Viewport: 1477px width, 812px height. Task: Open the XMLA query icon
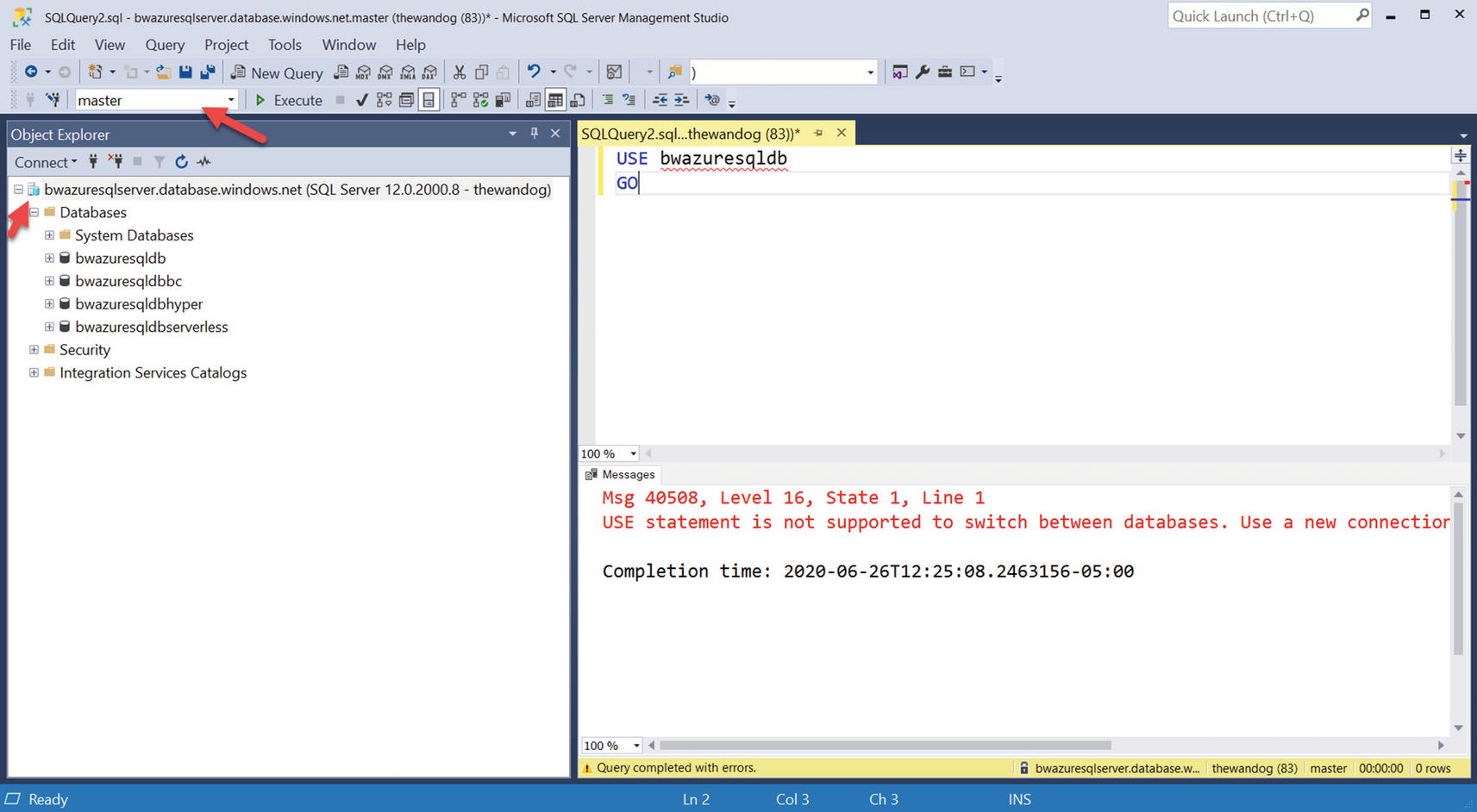point(408,72)
